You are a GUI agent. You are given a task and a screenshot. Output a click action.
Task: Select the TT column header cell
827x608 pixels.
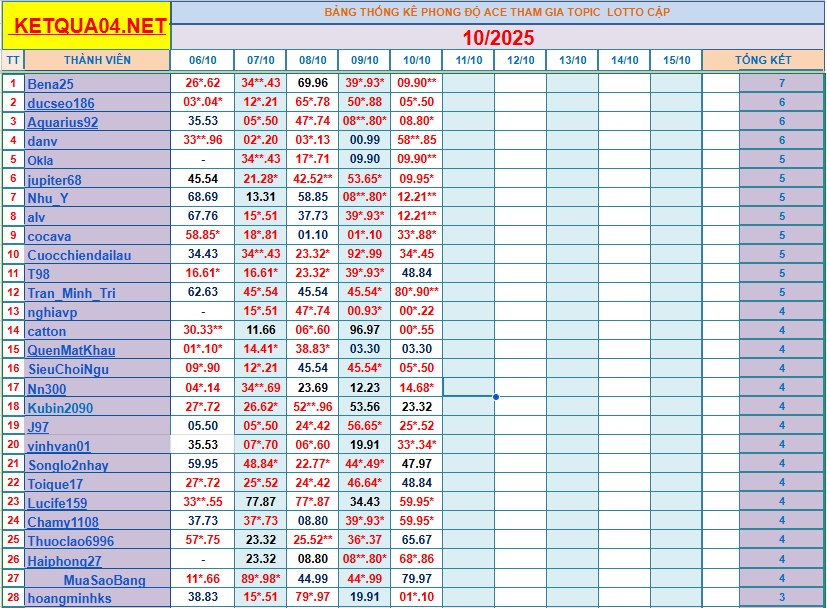point(13,60)
